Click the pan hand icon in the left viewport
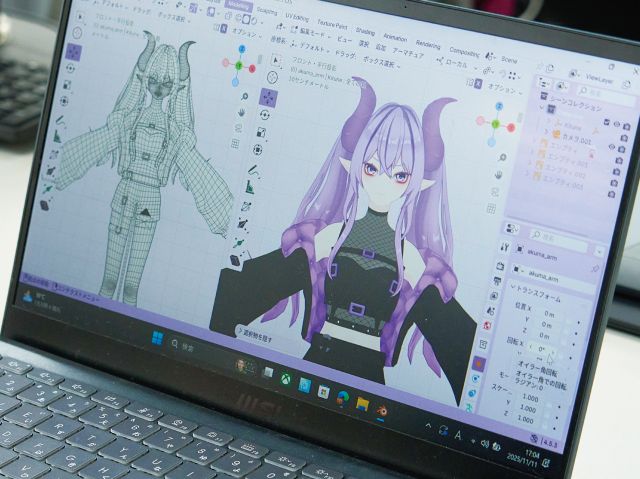The image size is (640, 479). (242, 112)
